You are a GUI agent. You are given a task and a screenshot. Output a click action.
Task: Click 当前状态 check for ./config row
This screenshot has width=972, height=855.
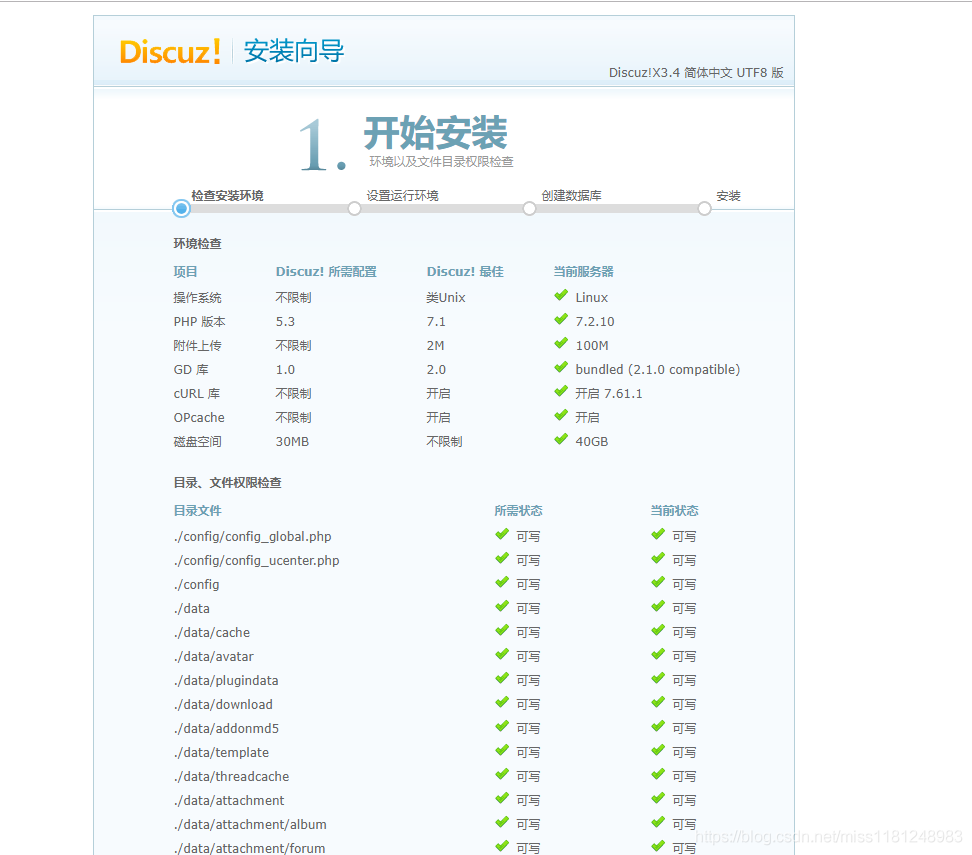tap(658, 583)
